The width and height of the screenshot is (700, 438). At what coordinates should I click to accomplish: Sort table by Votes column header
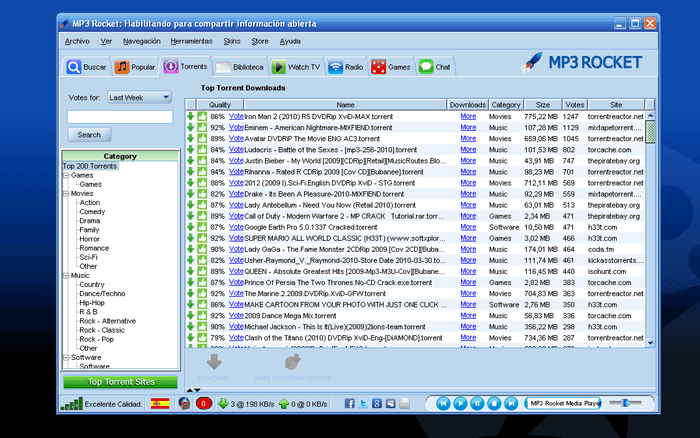tap(575, 105)
